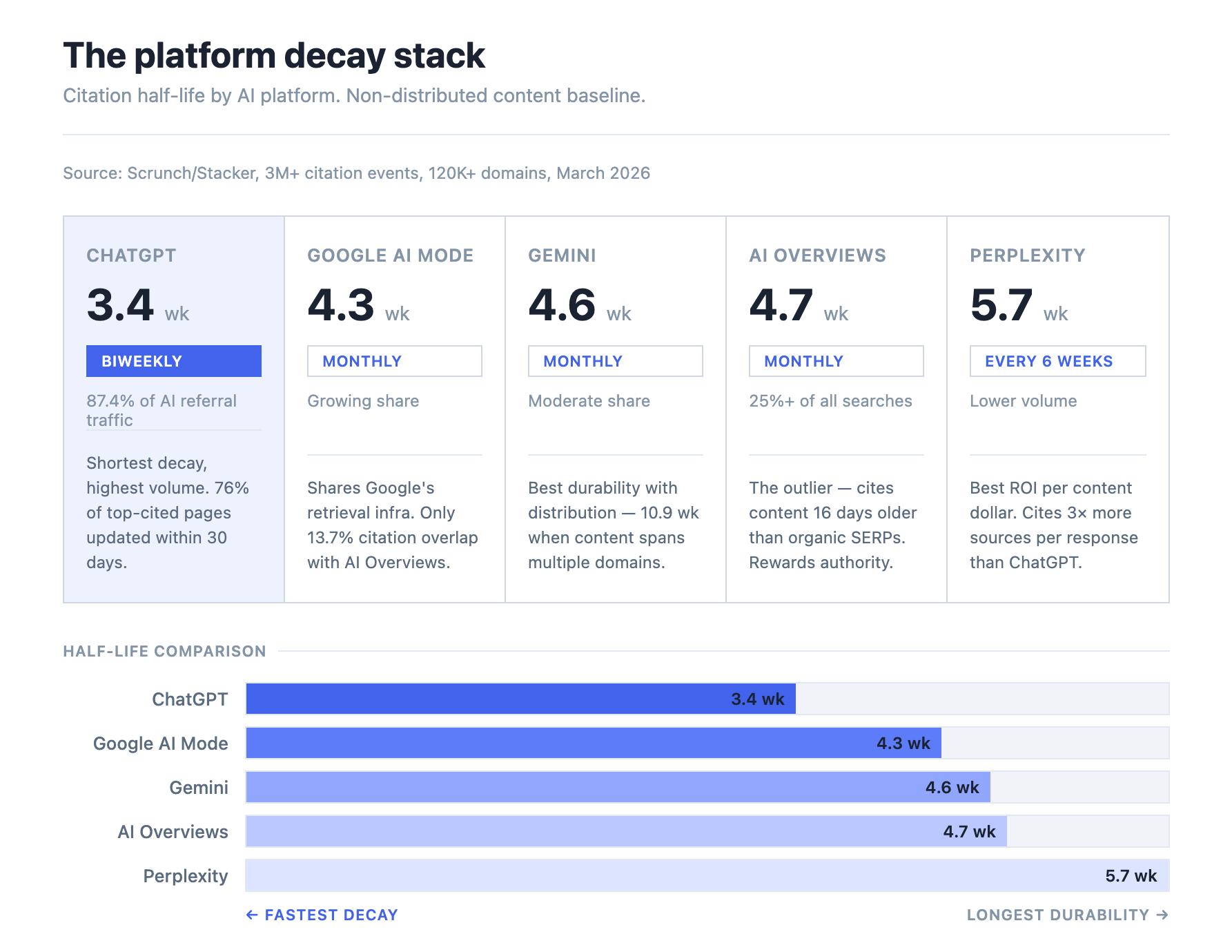Click the large 4.7 value in AI Overviews card
1232x952 pixels.
[781, 304]
